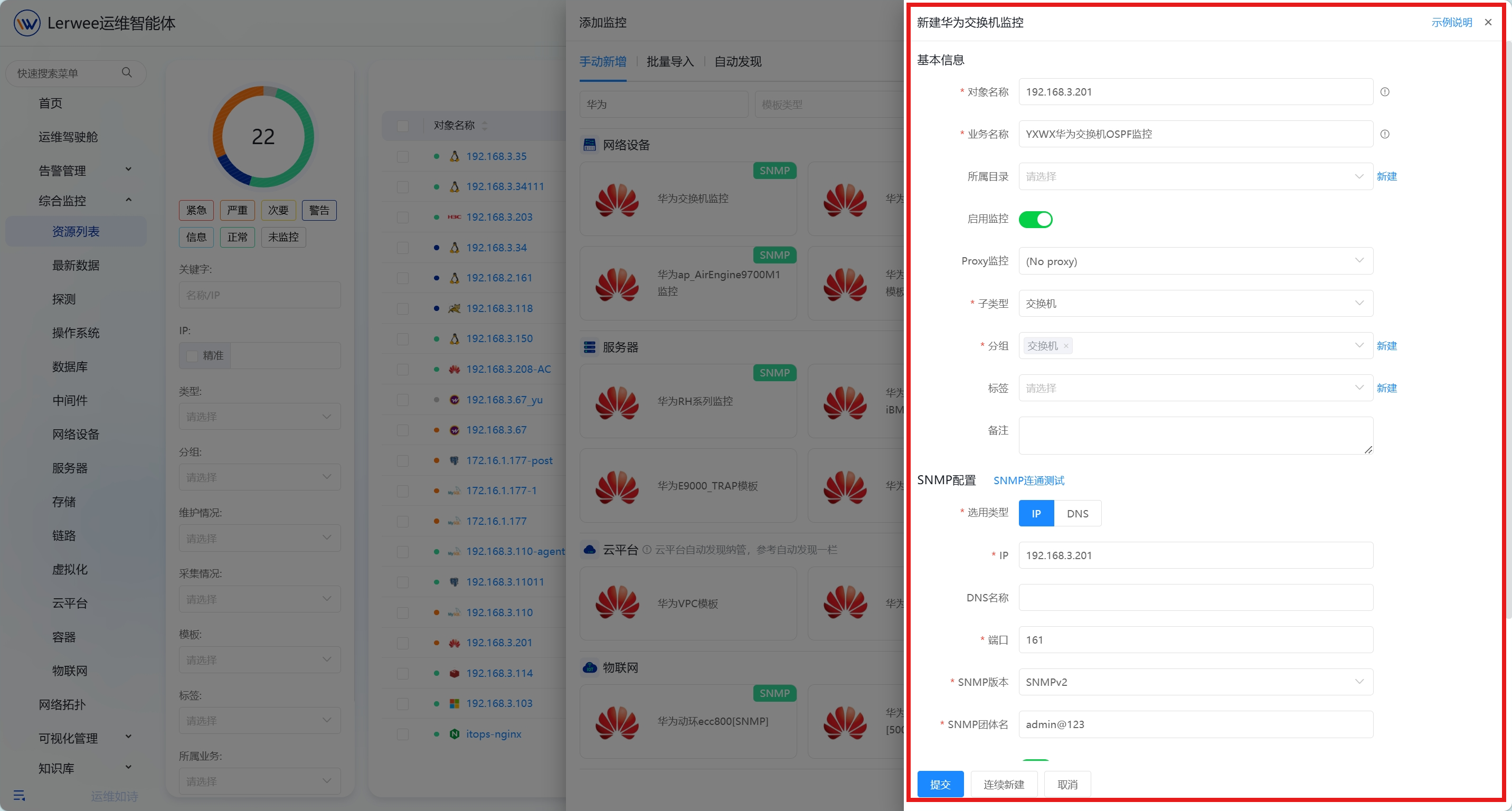Remove the 交换机 tag in 分组 field
1512x811 pixels.
pos(1066,346)
